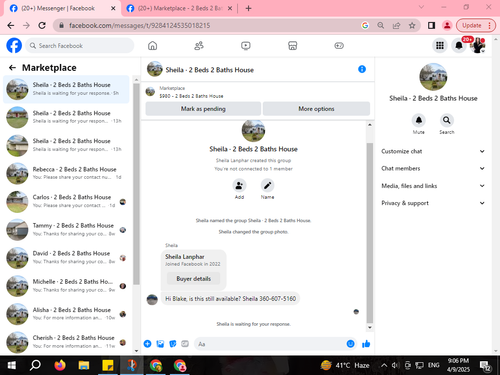Open the conversation information icon
This screenshot has height=375, width=500.
pyautogui.click(x=362, y=69)
